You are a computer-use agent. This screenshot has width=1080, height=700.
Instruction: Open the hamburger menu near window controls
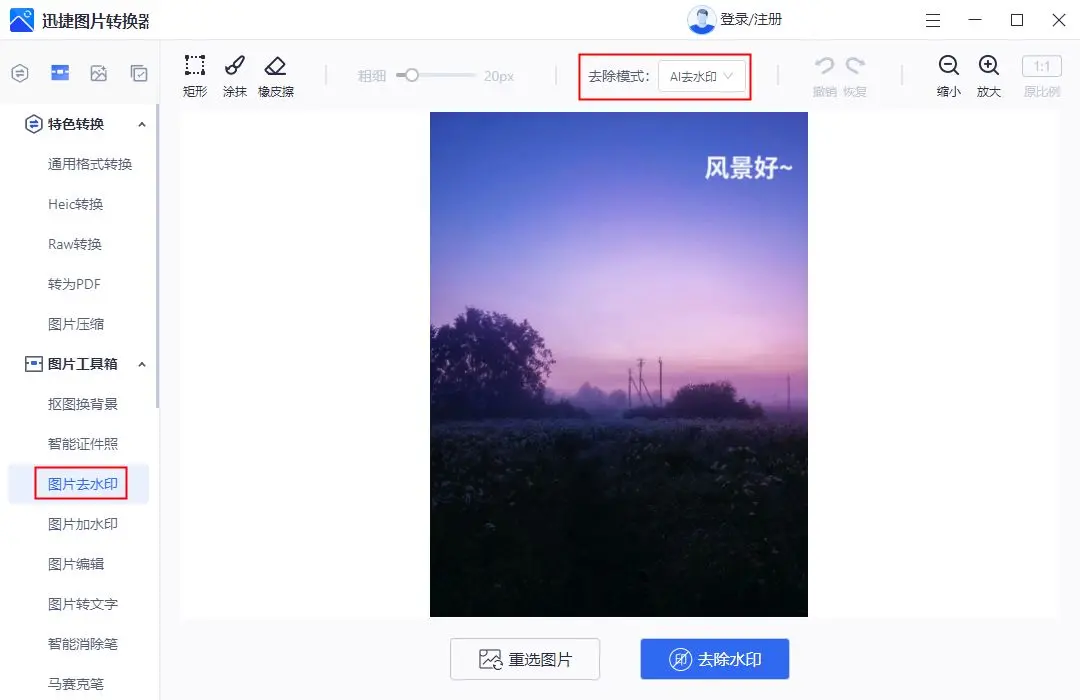tap(933, 20)
